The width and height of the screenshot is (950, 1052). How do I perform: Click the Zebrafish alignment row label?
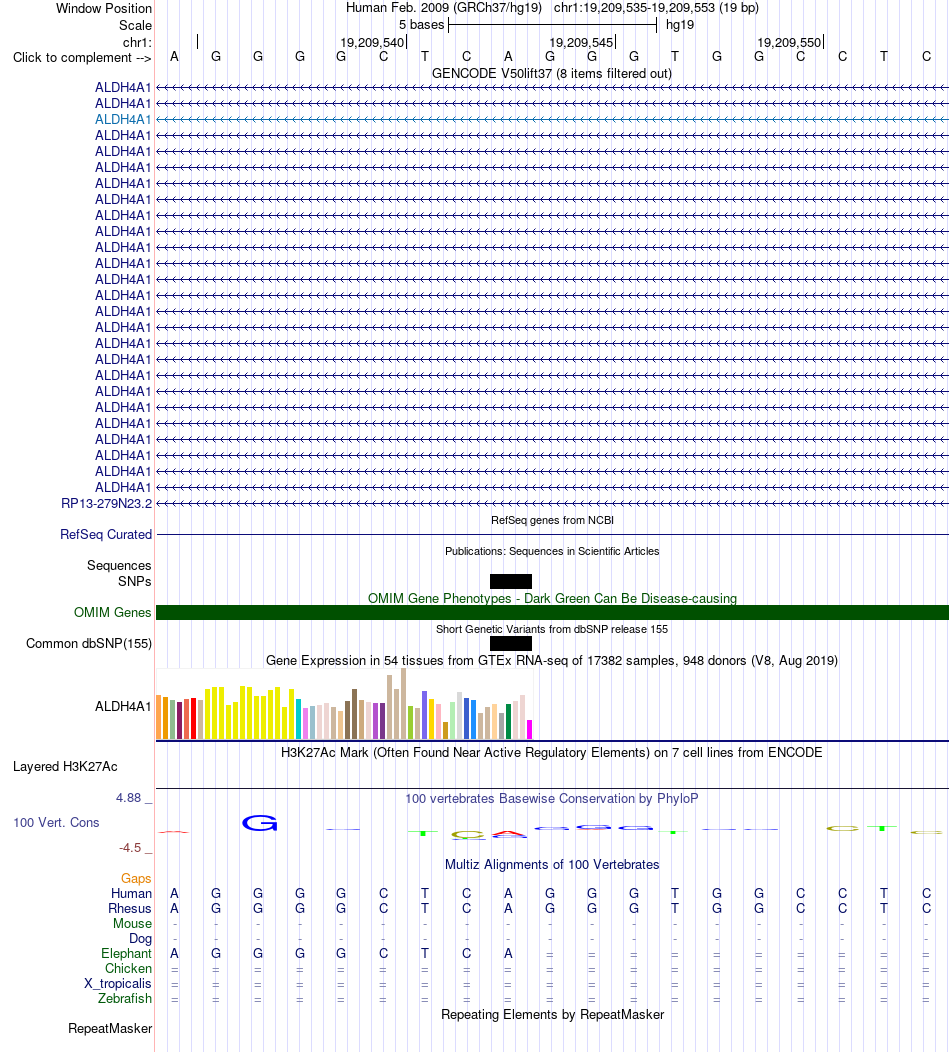click(125, 998)
